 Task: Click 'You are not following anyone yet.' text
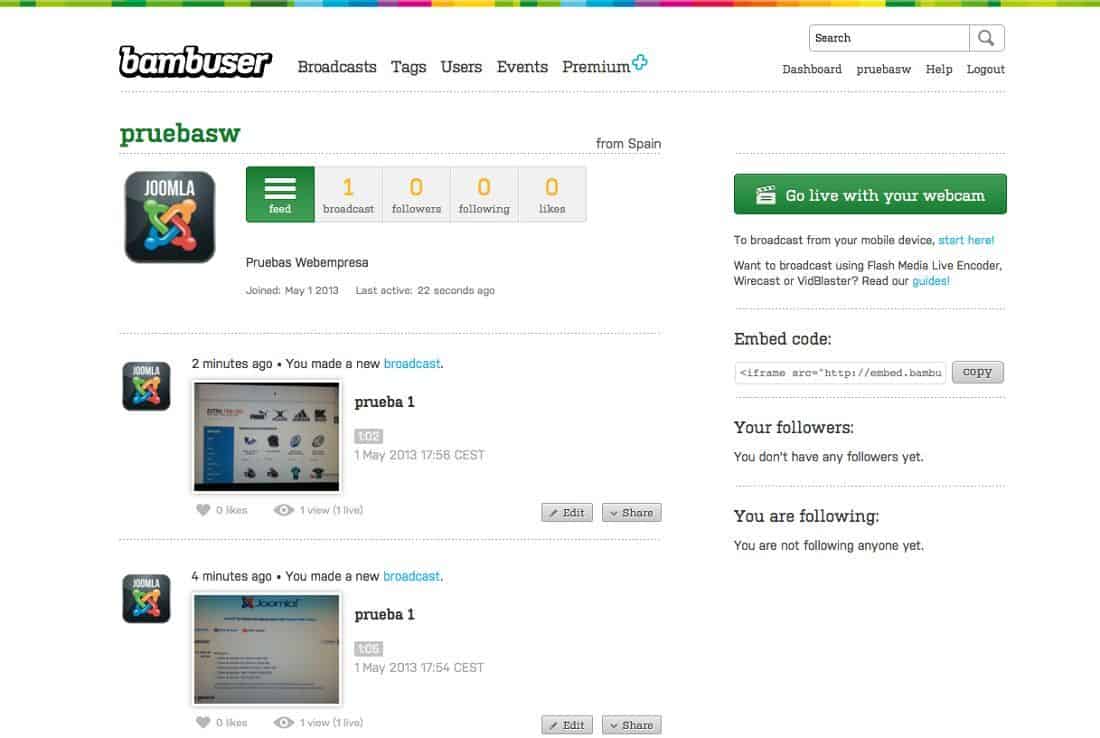[829, 545]
